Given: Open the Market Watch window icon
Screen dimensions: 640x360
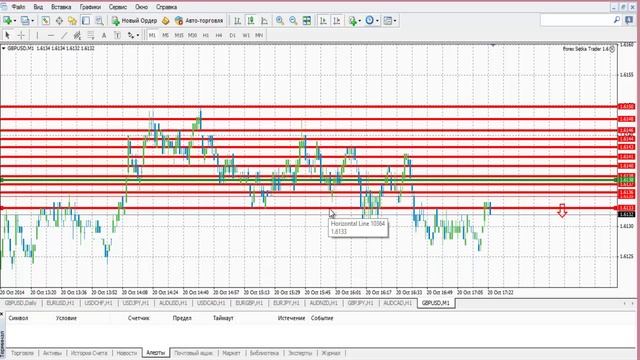Looking at the screenshot, I should pos(45,20).
